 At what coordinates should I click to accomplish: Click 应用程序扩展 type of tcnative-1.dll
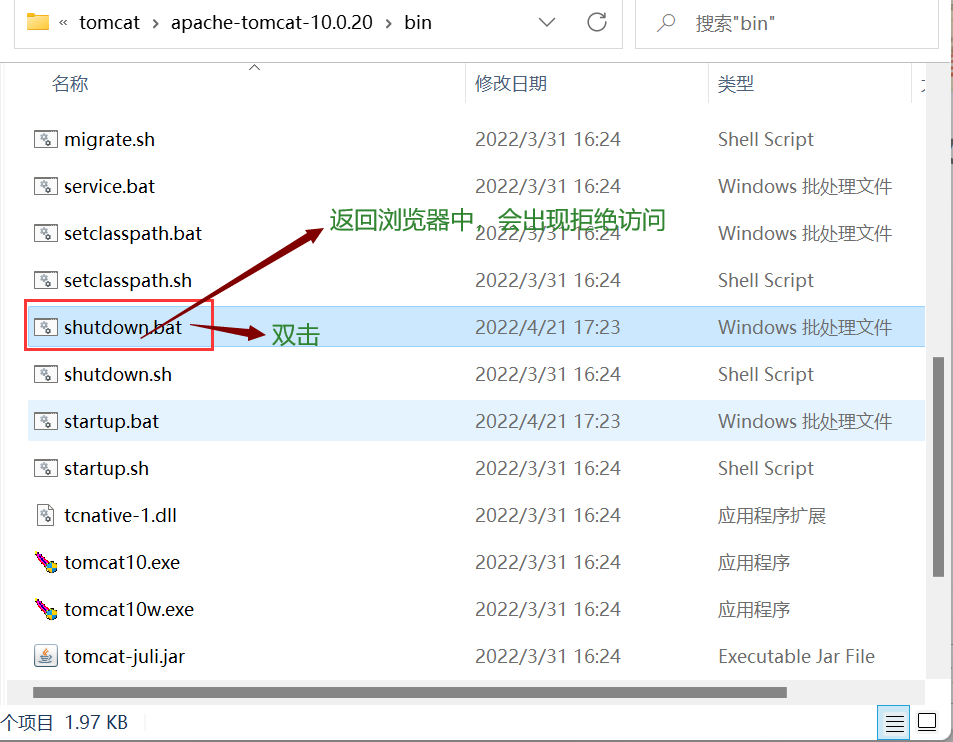point(772,515)
